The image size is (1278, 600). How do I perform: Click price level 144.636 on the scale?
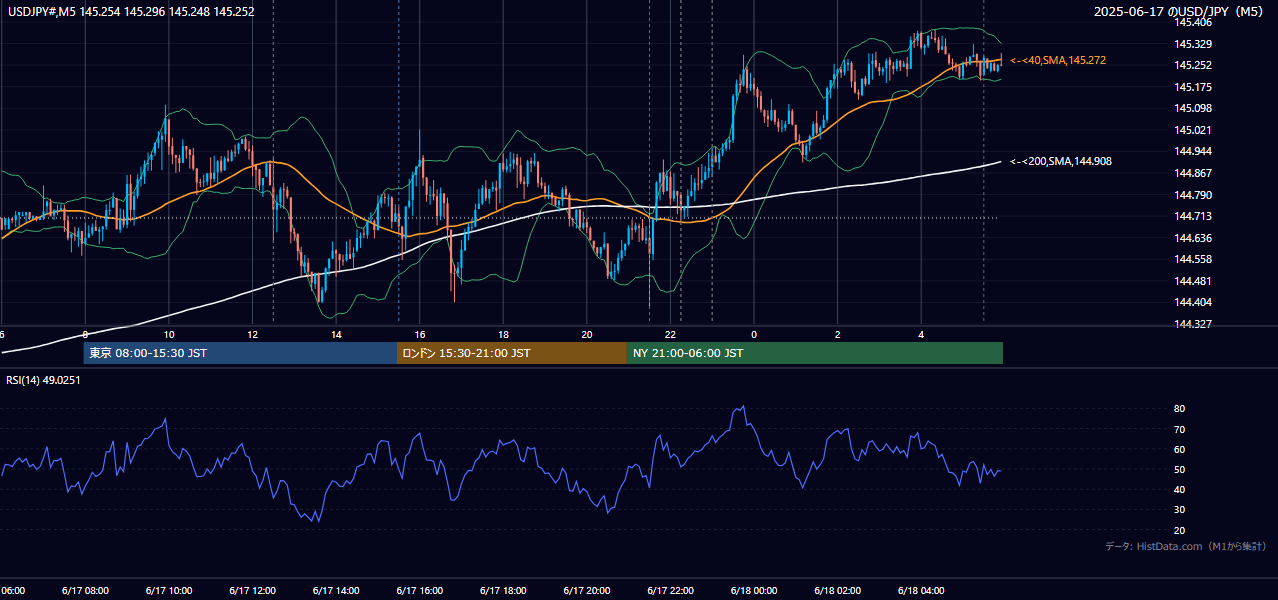1193,238
